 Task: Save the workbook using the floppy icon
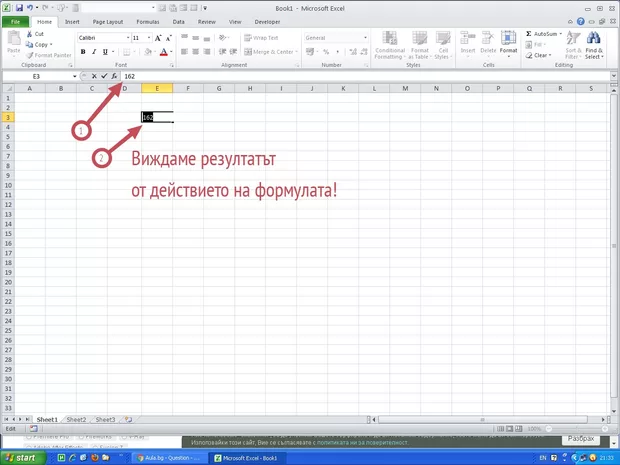[19, 8]
